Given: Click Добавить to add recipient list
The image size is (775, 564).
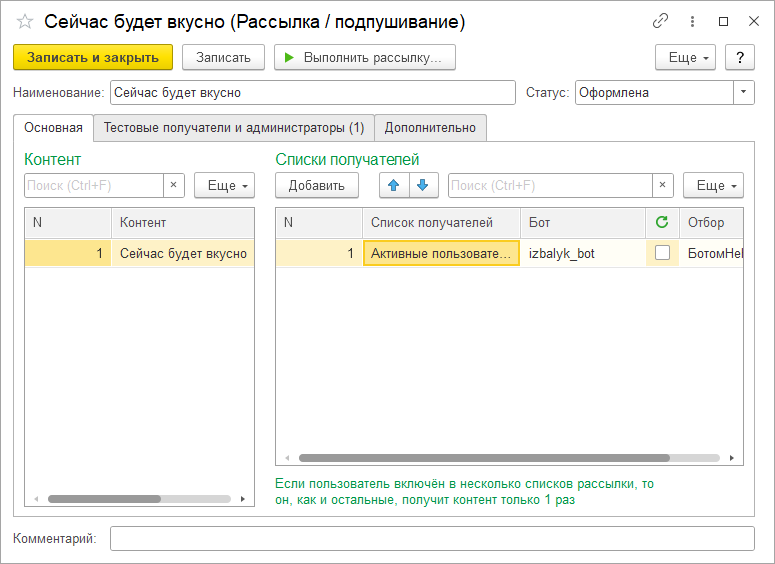Looking at the screenshot, I should pyautogui.click(x=317, y=185).
